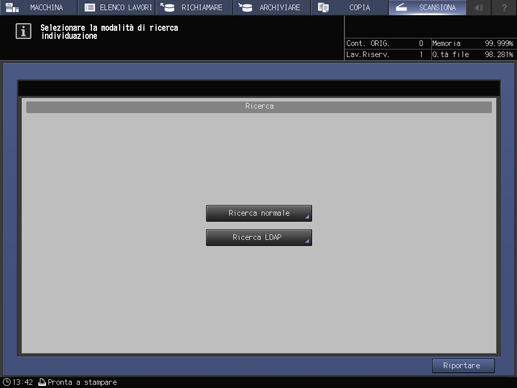Open help with the question mark icon

[x=504, y=7]
